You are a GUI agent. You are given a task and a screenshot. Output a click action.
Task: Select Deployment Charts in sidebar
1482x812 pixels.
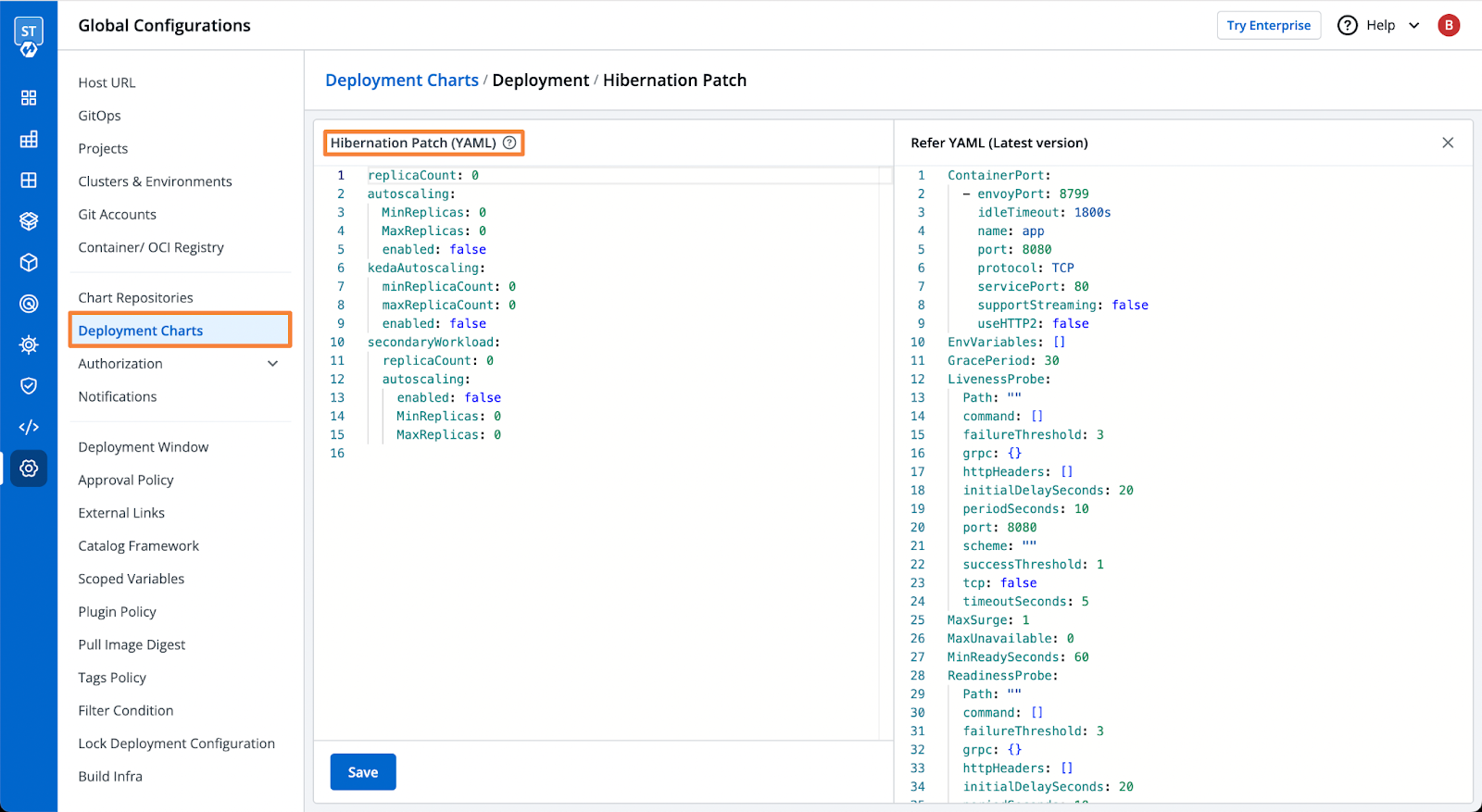tap(181, 331)
